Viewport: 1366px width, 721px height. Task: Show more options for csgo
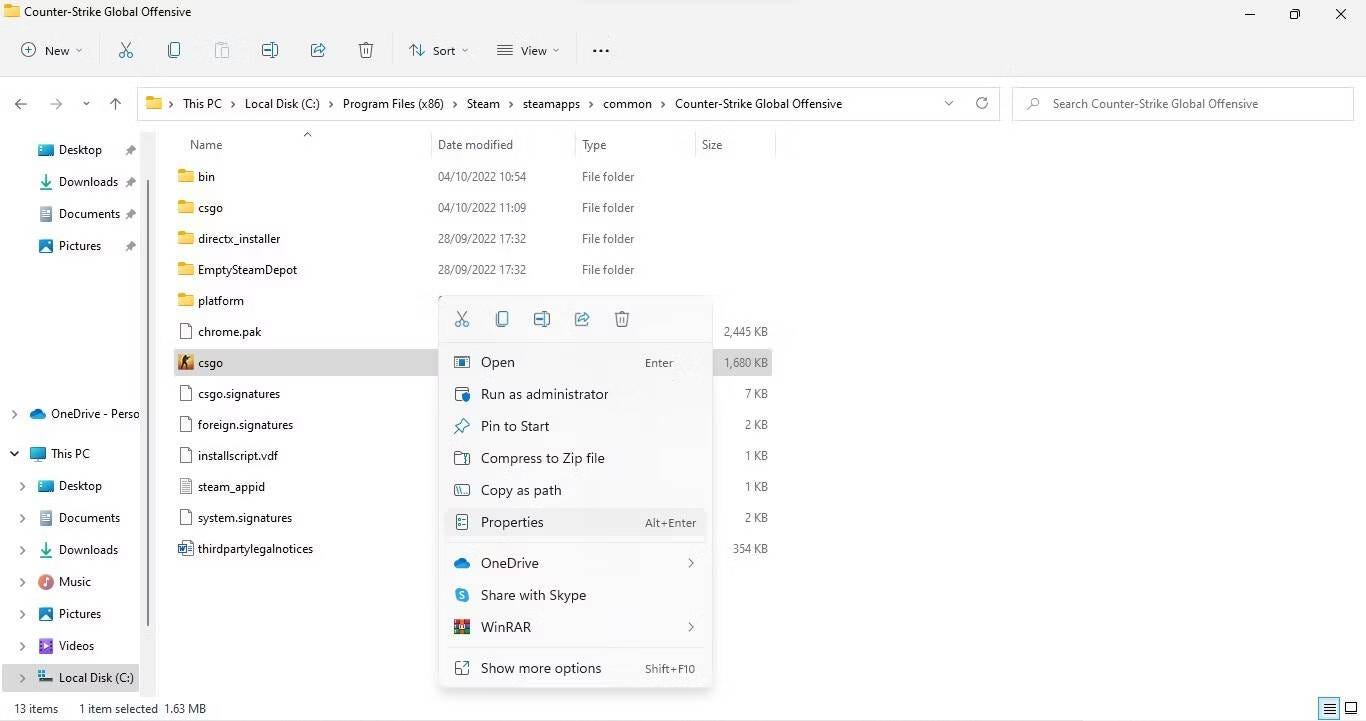(x=541, y=668)
